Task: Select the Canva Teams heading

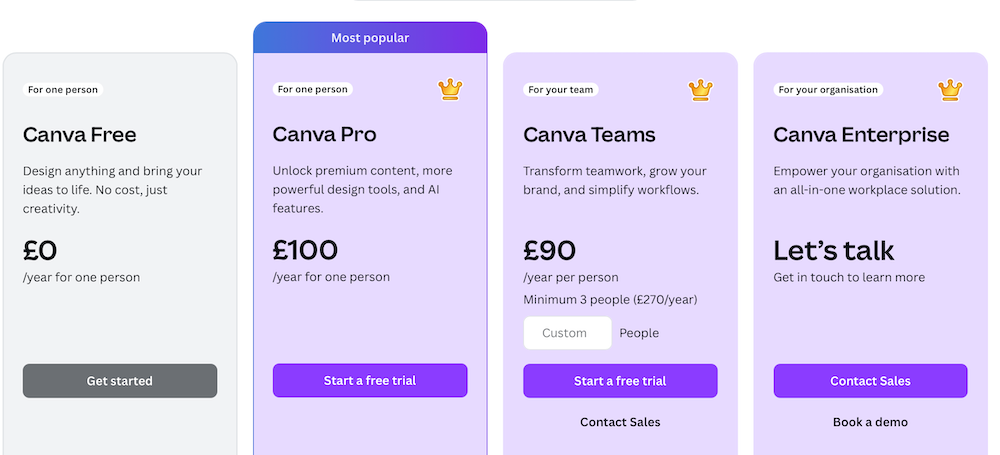Action: click(x=590, y=135)
